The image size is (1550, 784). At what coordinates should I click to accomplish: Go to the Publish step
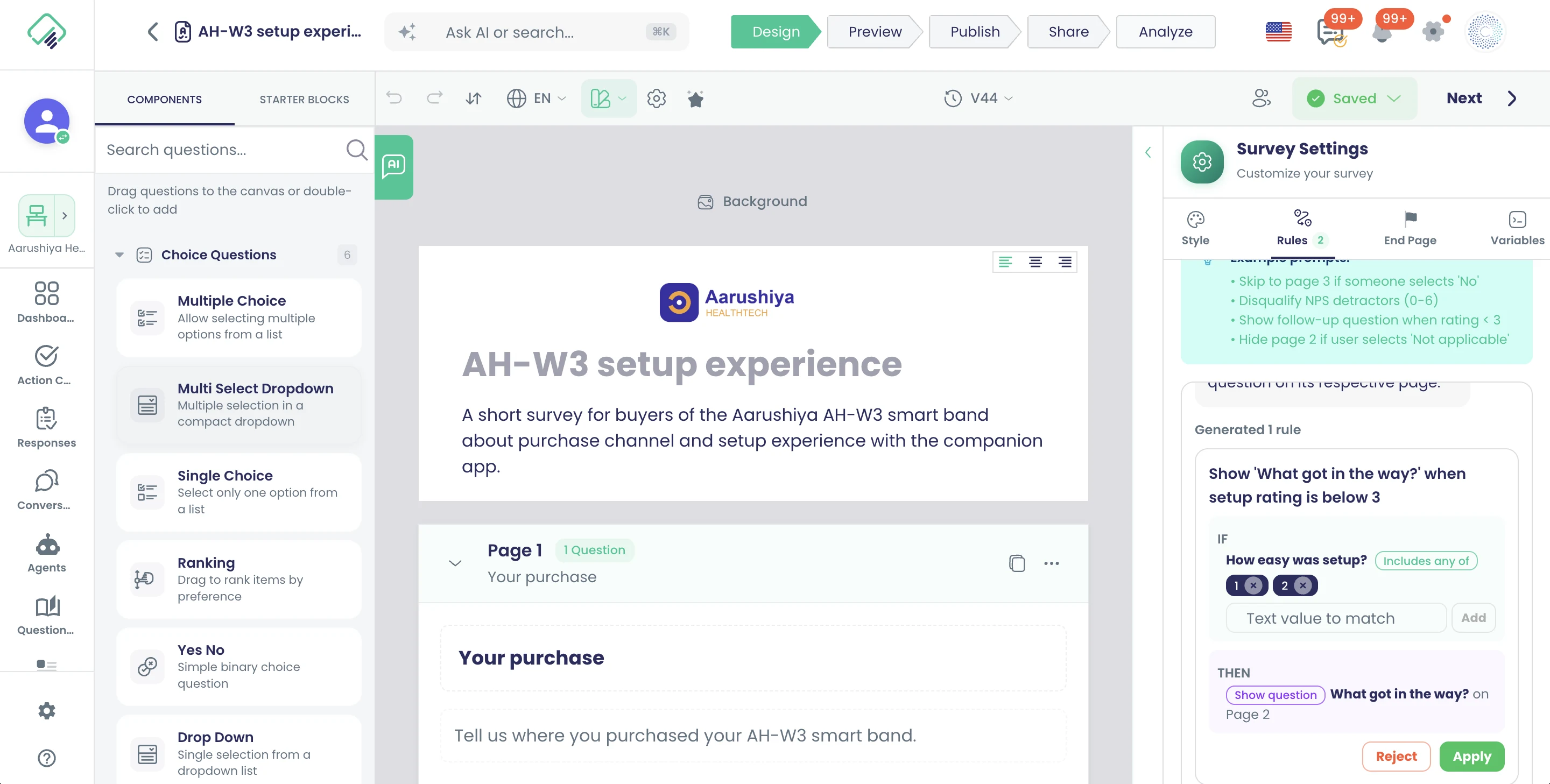(x=975, y=32)
